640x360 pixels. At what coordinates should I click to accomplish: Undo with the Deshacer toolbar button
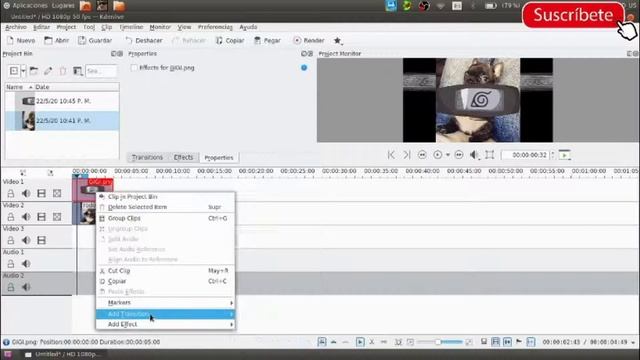click(x=144, y=40)
